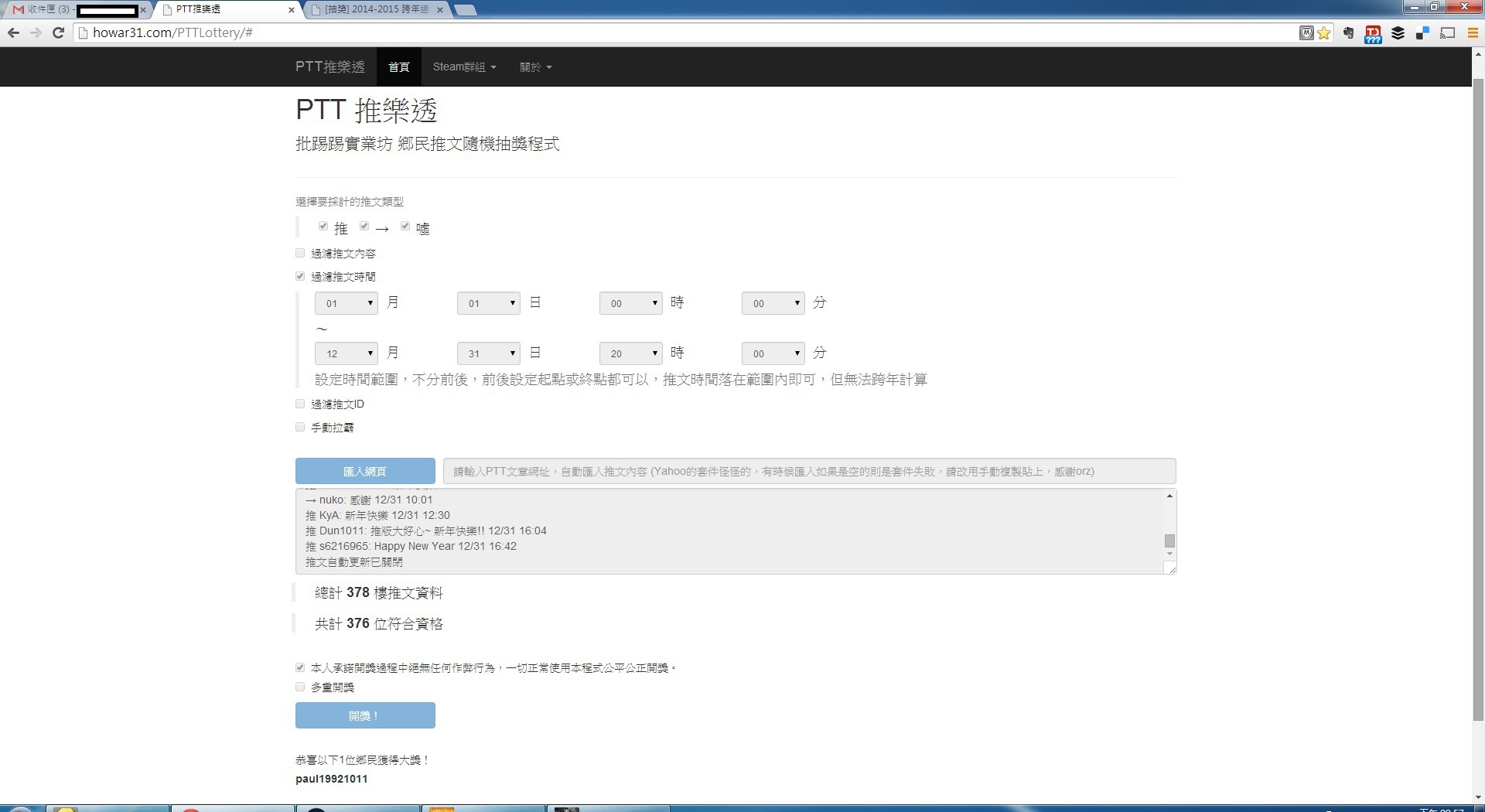This screenshot has width=1485, height=812.
Task: Bookmark this page with the star icon
Action: [x=1324, y=32]
